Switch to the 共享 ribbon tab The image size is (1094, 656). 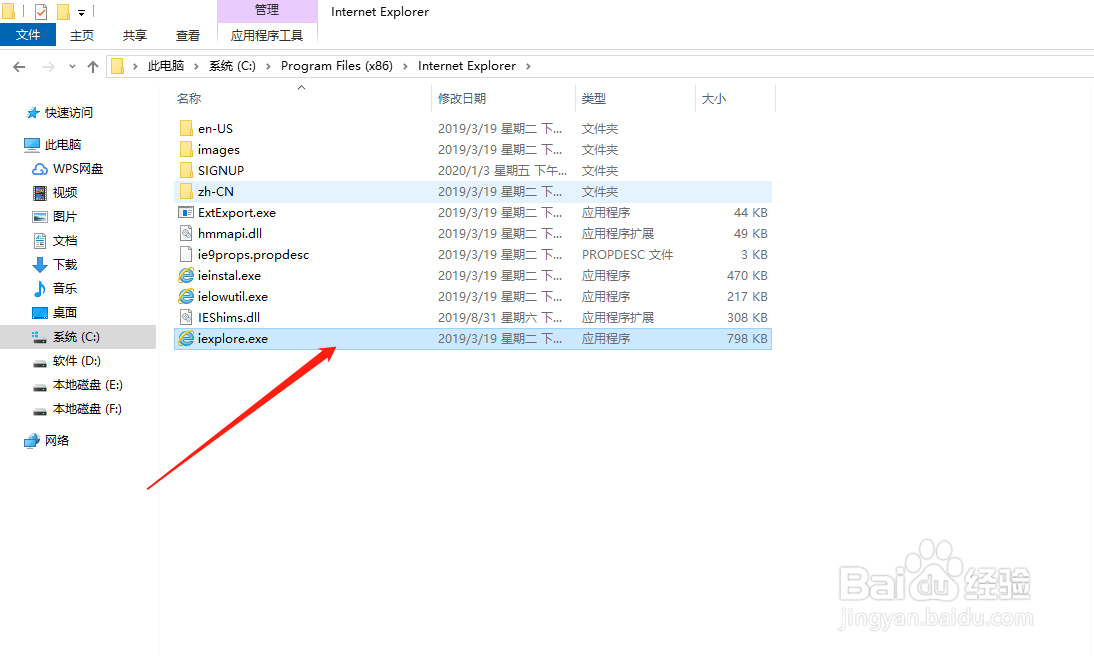pyautogui.click(x=135, y=35)
